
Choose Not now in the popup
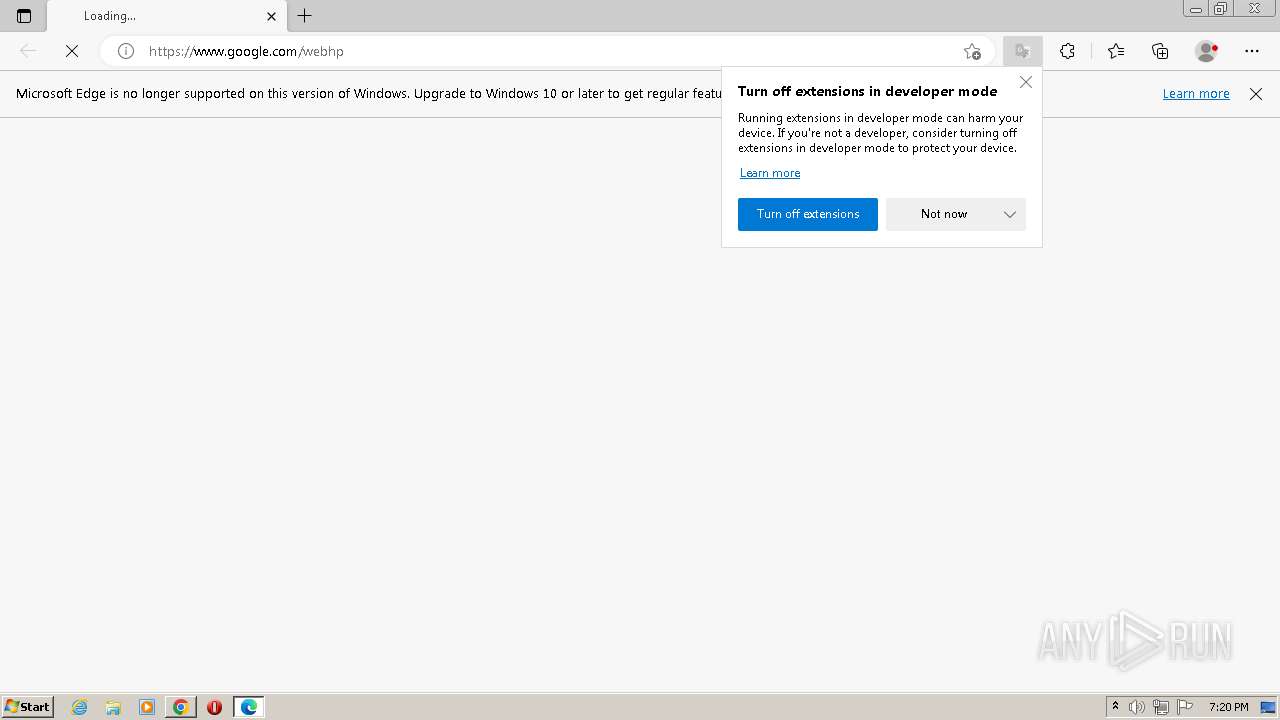click(x=944, y=214)
